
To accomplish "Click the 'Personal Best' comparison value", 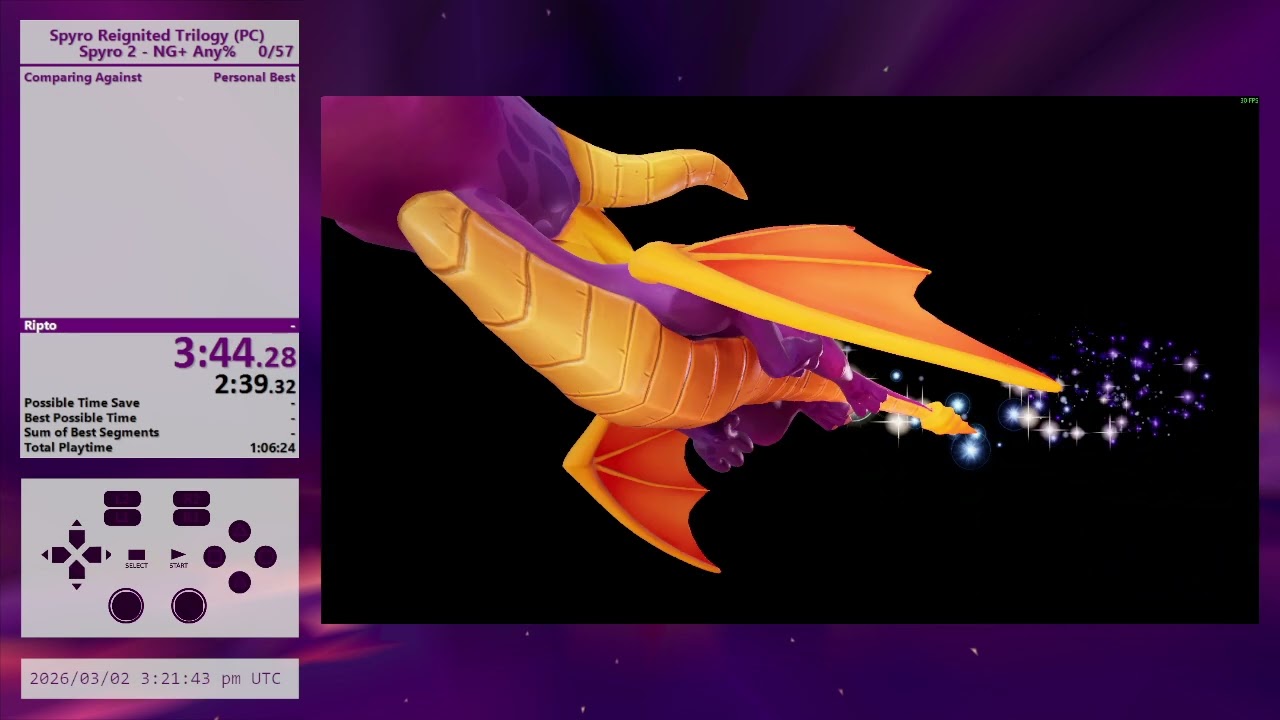I will pos(254,77).
